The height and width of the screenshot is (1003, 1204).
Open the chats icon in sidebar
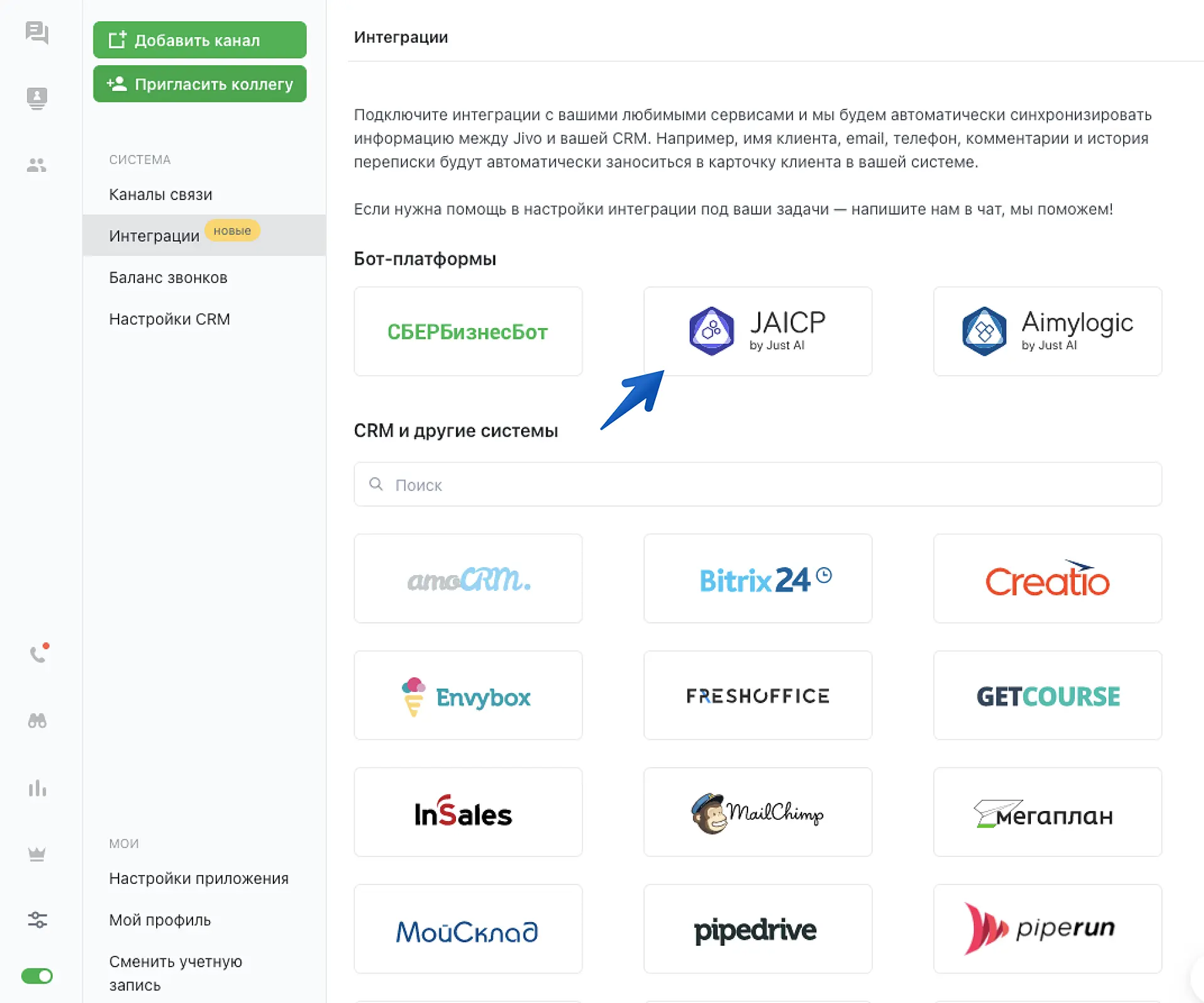36,33
